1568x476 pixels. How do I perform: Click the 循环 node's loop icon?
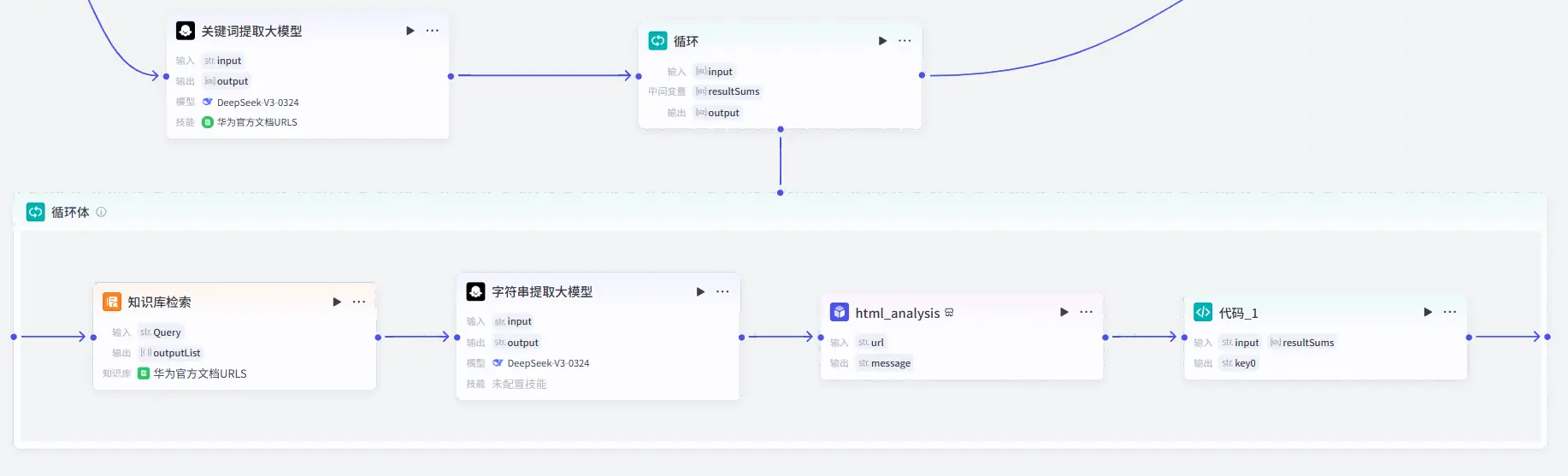coord(657,41)
